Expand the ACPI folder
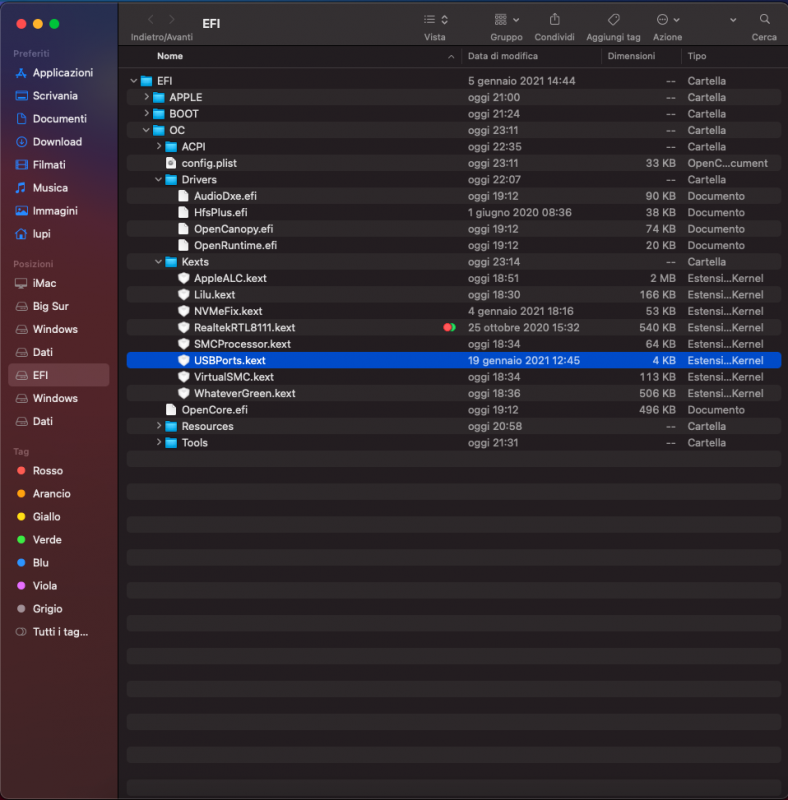 pyautogui.click(x=159, y=146)
